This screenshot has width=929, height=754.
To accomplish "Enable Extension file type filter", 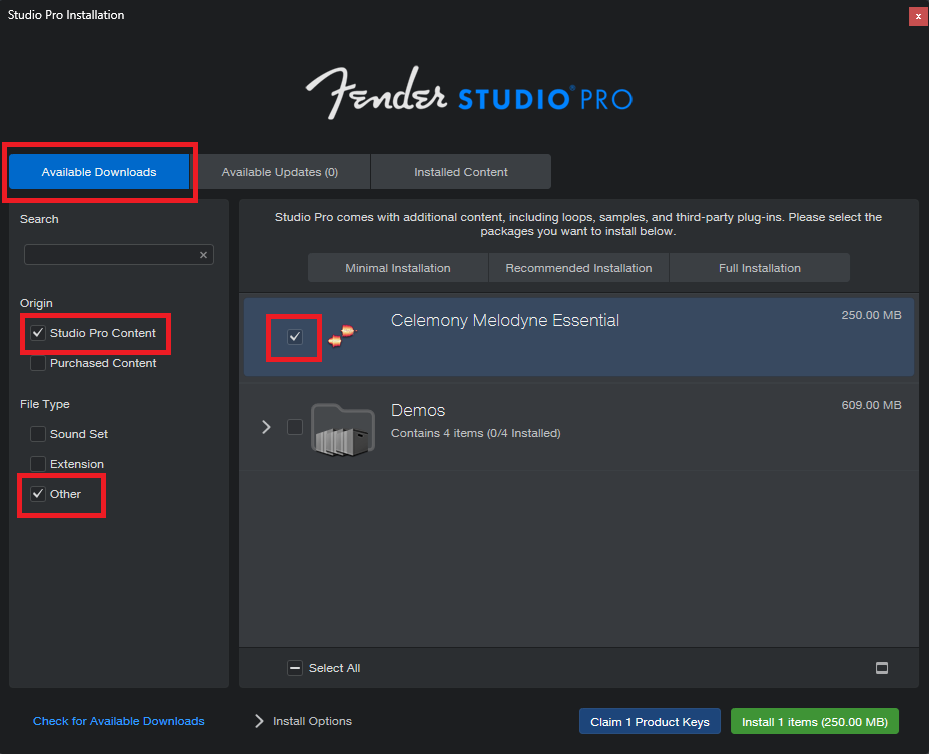I will pyautogui.click(x=38, y=464).
